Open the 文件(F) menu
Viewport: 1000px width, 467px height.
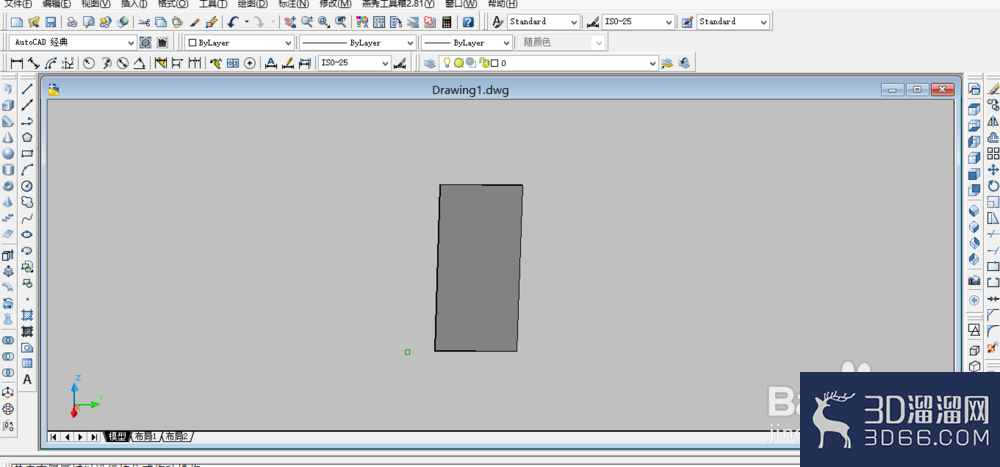(18, 4)
